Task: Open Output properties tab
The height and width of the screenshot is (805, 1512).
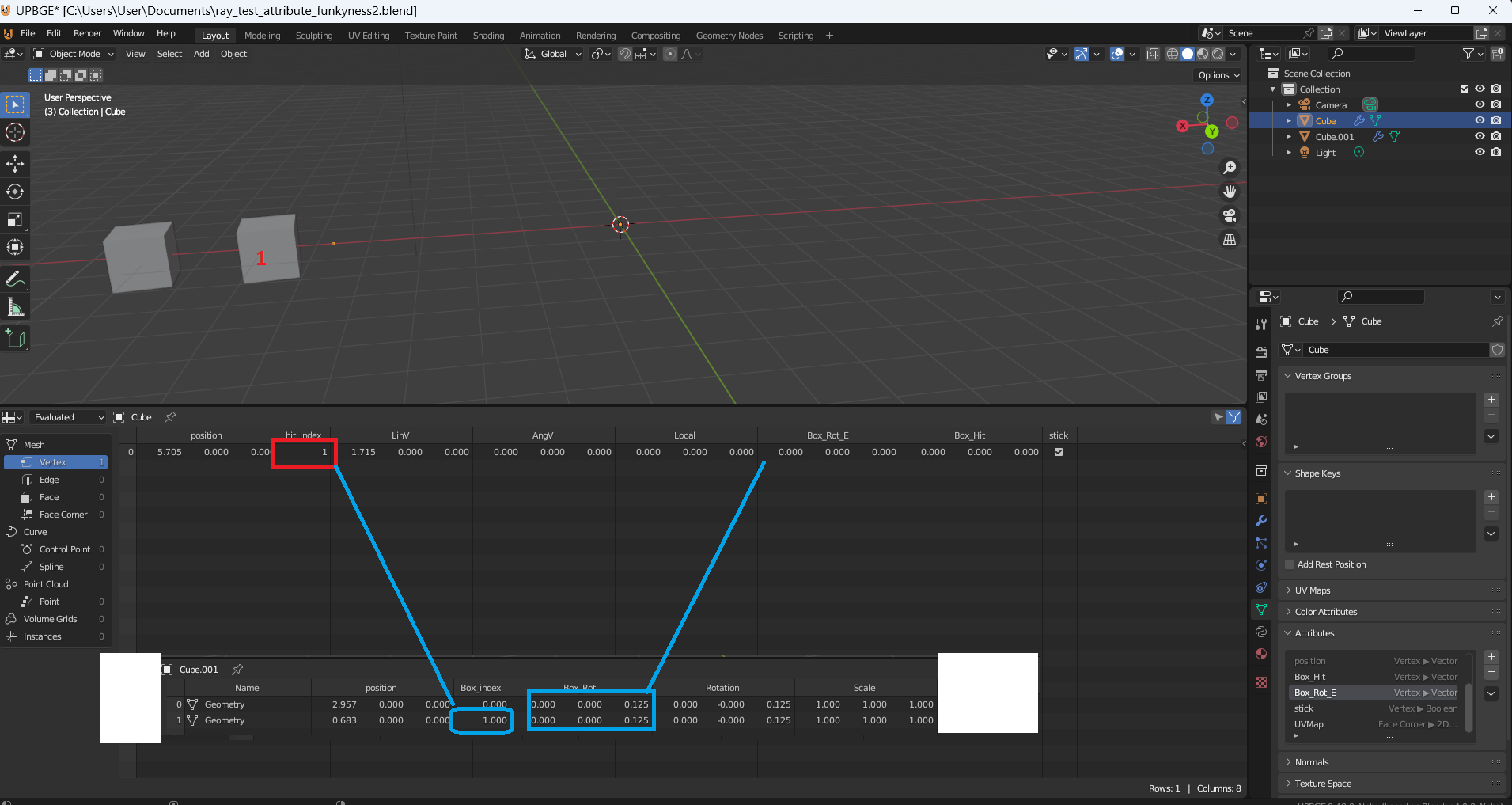Action: point(1261,374)
